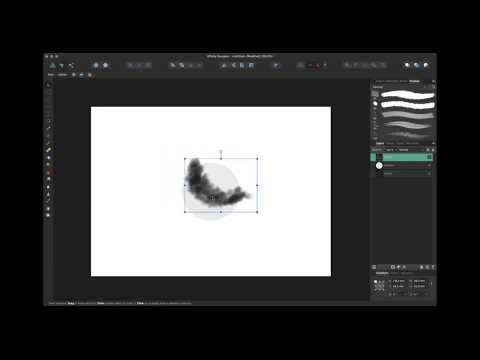Toggle visibility of the bottom layer
The height and width of the screenshot is (360, 480).
pos(429,173)
